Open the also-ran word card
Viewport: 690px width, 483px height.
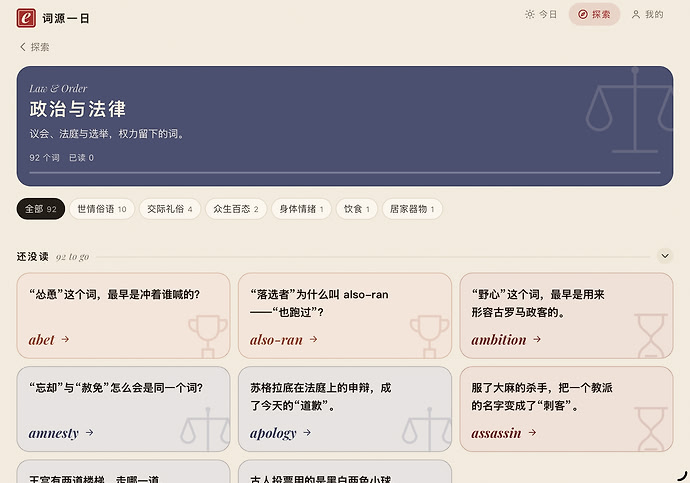pyautogui.click(x=345, y=315)
